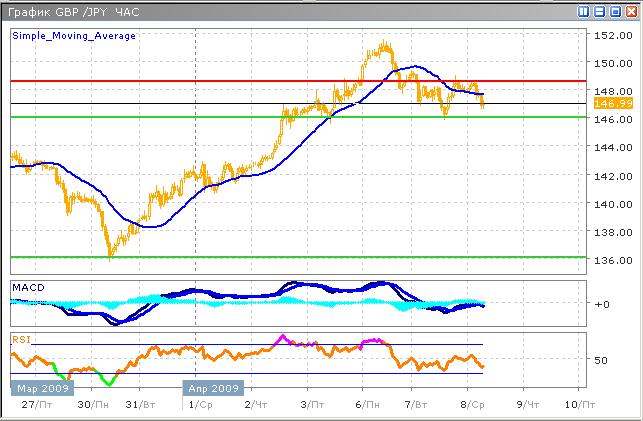This screenshot has height=421, width=643.
Task: Click the 31/Вт date label
Action: pos(140,405)
